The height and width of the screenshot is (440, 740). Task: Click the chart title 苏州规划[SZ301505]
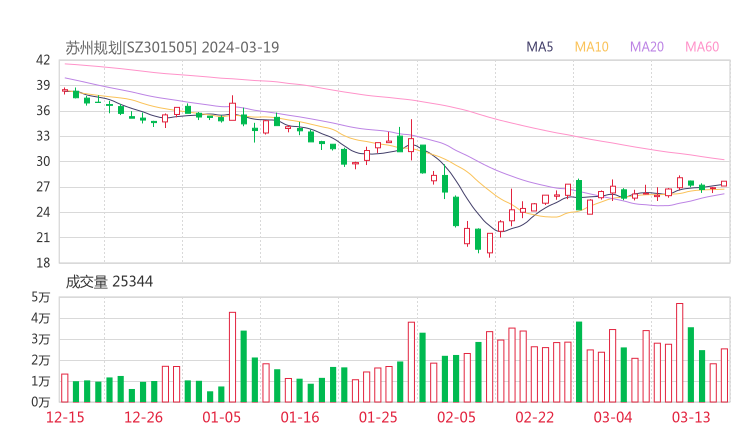tap(132, 47)
